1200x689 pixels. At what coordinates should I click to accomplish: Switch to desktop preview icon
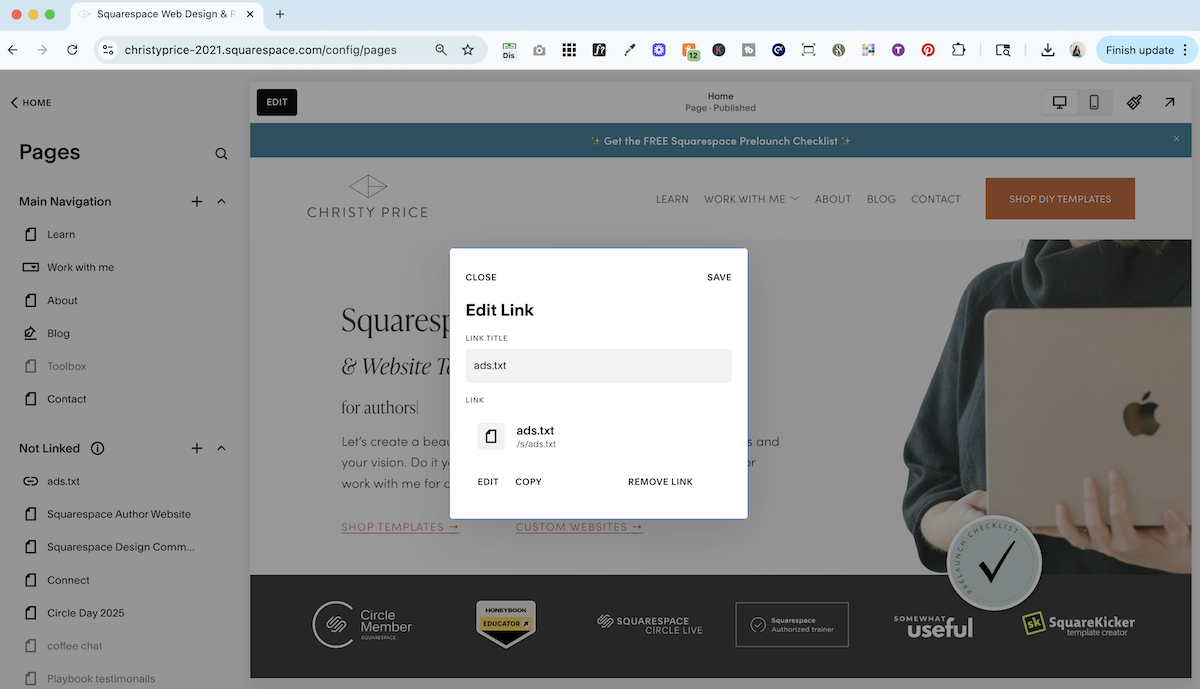1060,102
